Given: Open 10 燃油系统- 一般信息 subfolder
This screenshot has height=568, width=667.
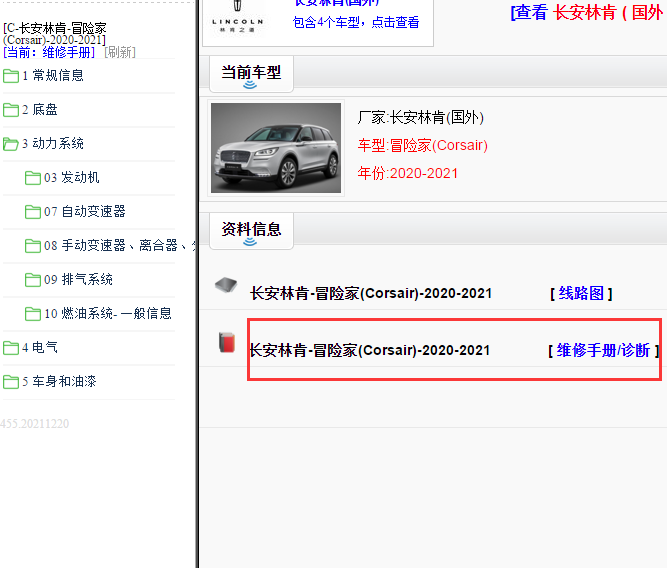Looking at the screenshot, I should 108,314.
